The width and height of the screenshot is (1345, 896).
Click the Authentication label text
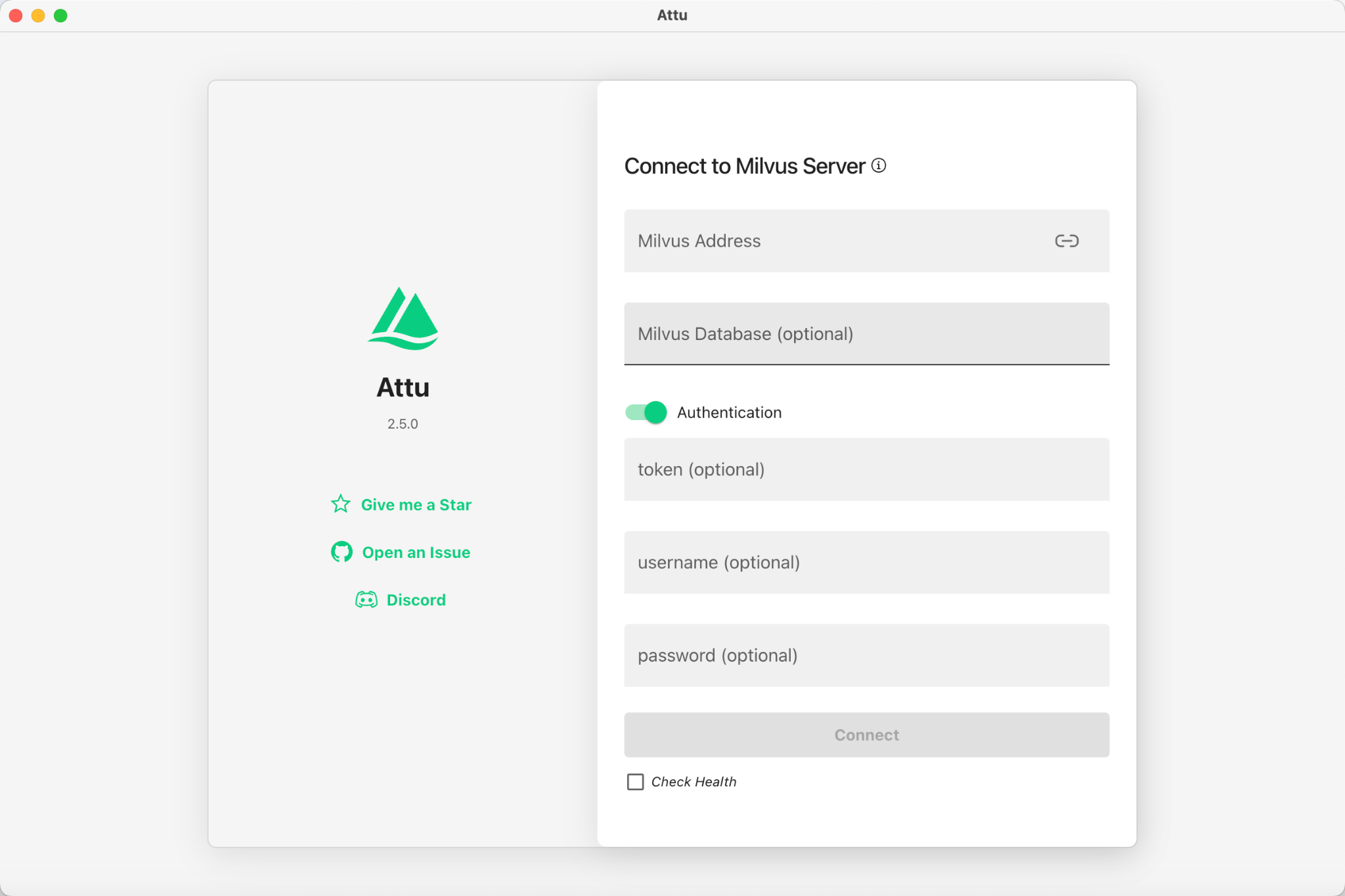[729, 413]
